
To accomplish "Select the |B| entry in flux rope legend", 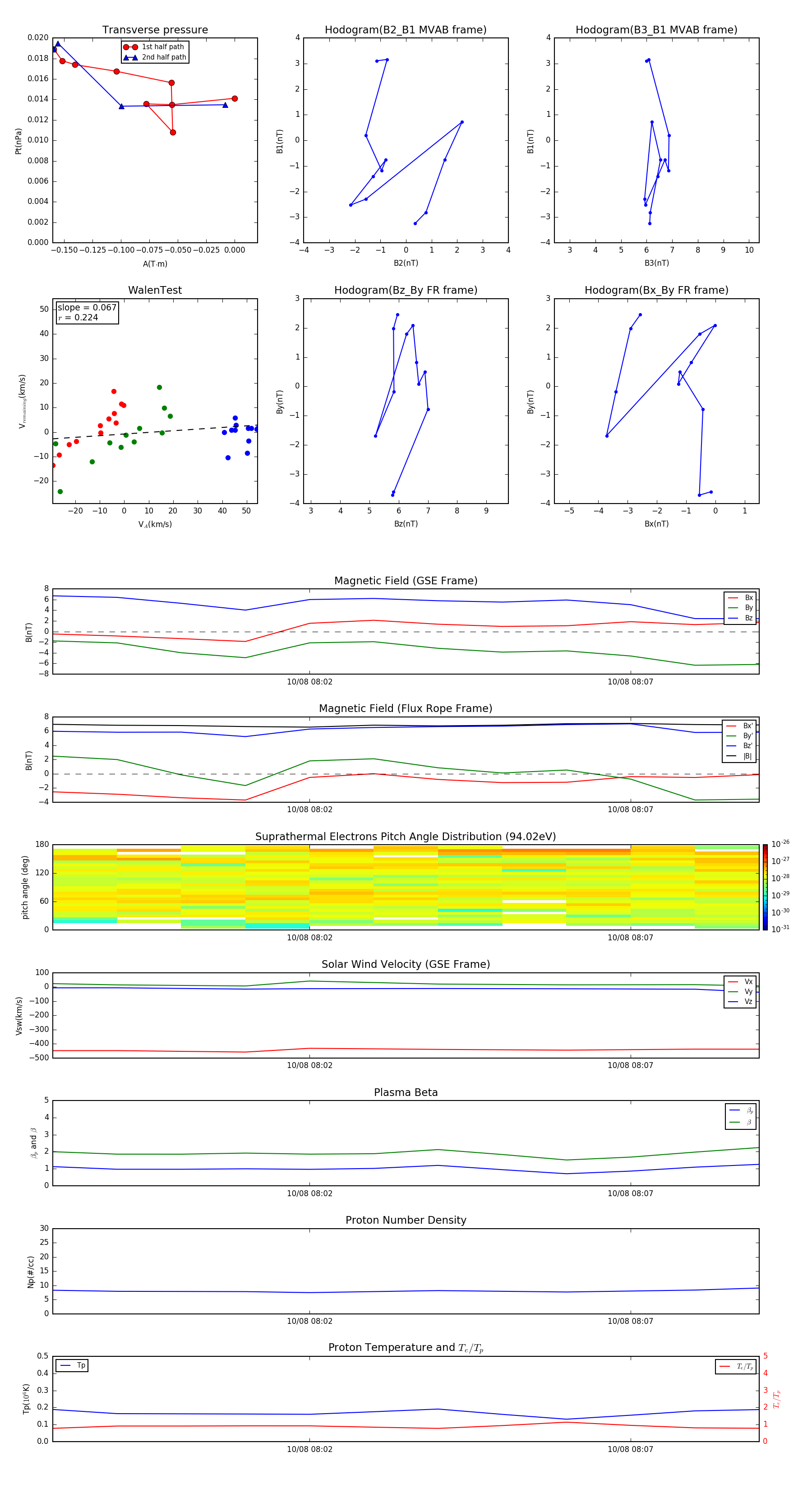I will coord(740,756).
